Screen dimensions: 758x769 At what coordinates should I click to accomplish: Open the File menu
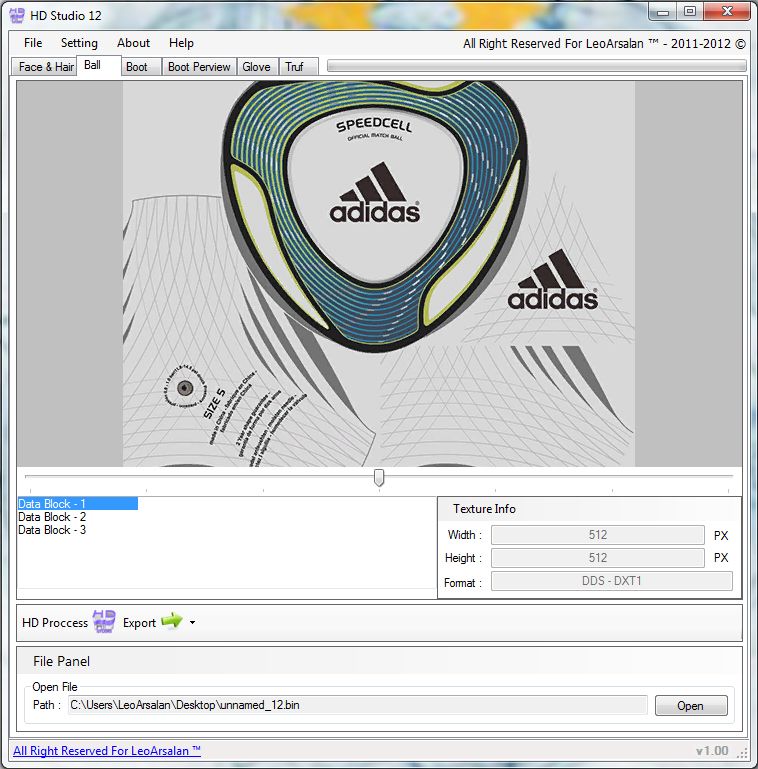[x=33, y=43]
